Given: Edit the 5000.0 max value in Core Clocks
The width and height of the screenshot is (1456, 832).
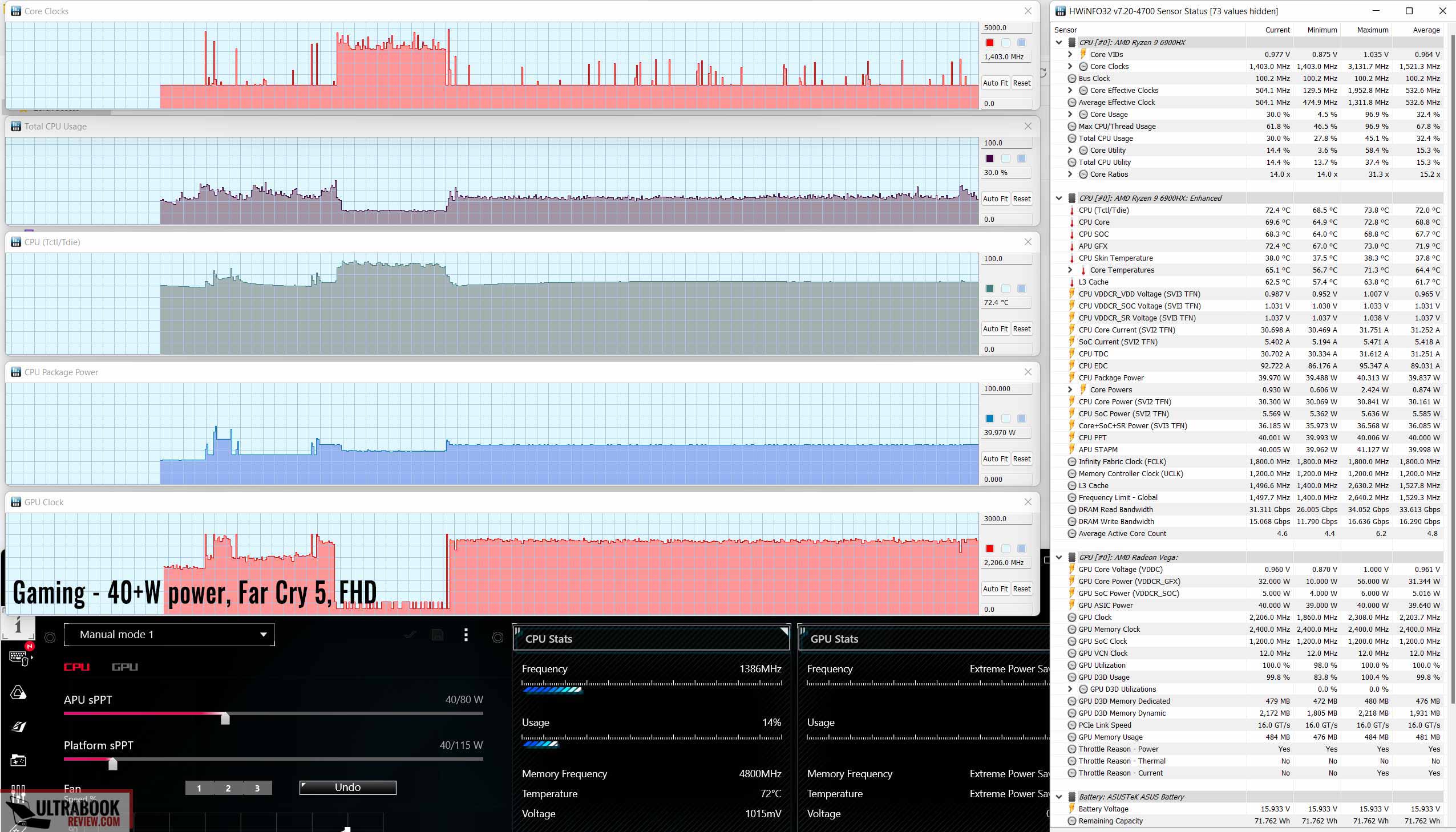Looking at the screenshot, I should click(1006, 27).
